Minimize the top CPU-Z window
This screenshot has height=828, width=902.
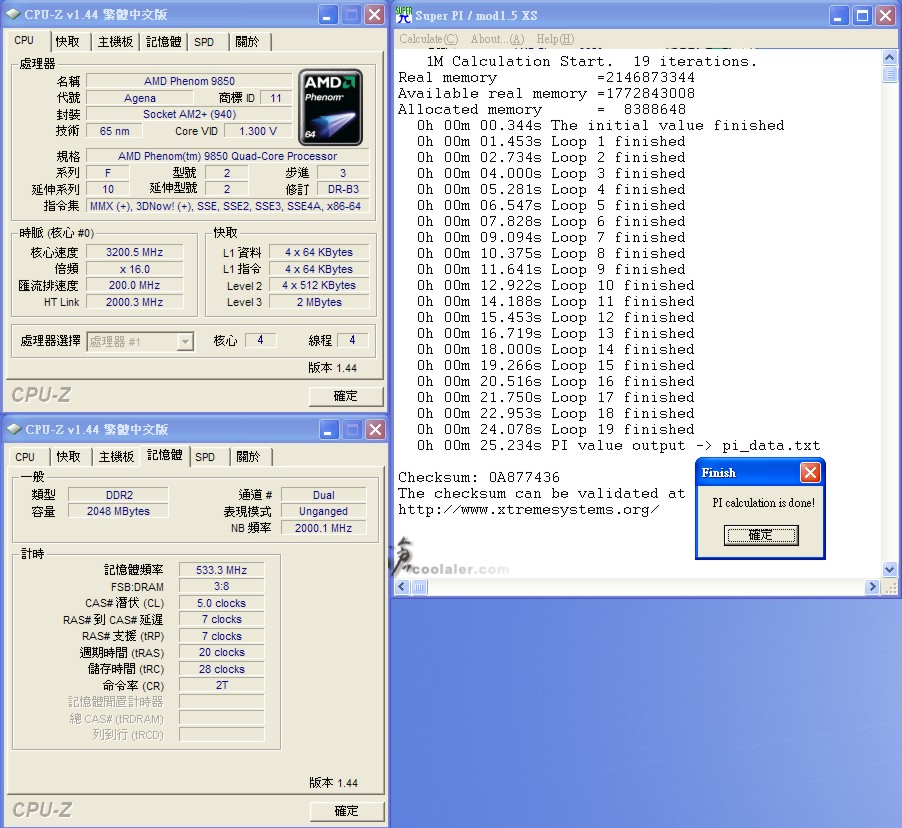pyautogui.click(x=328, y=15)
